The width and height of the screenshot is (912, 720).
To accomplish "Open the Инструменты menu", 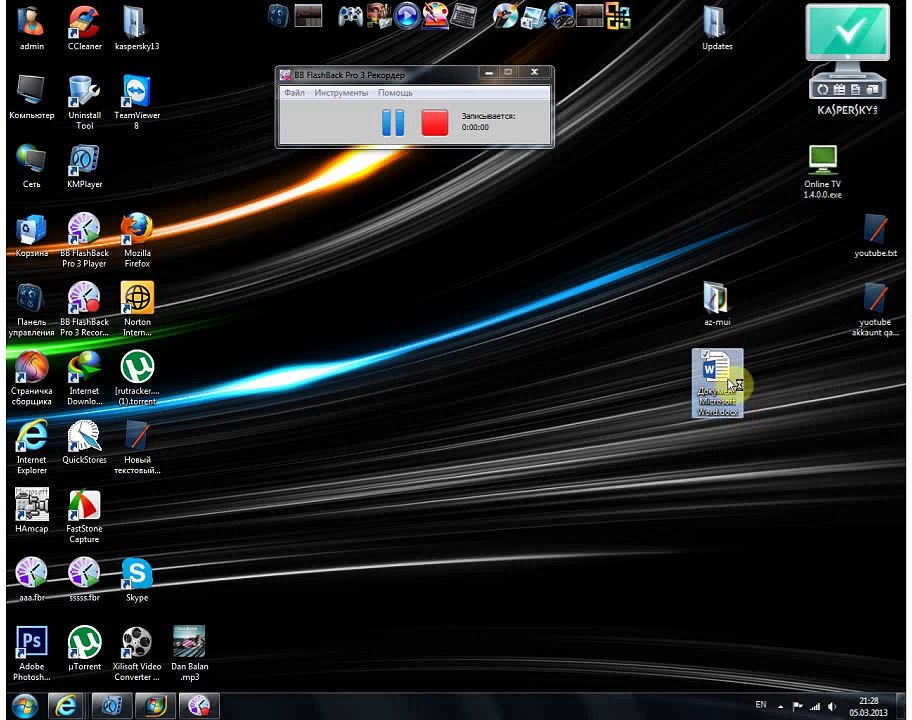I will tap(341, 93).
